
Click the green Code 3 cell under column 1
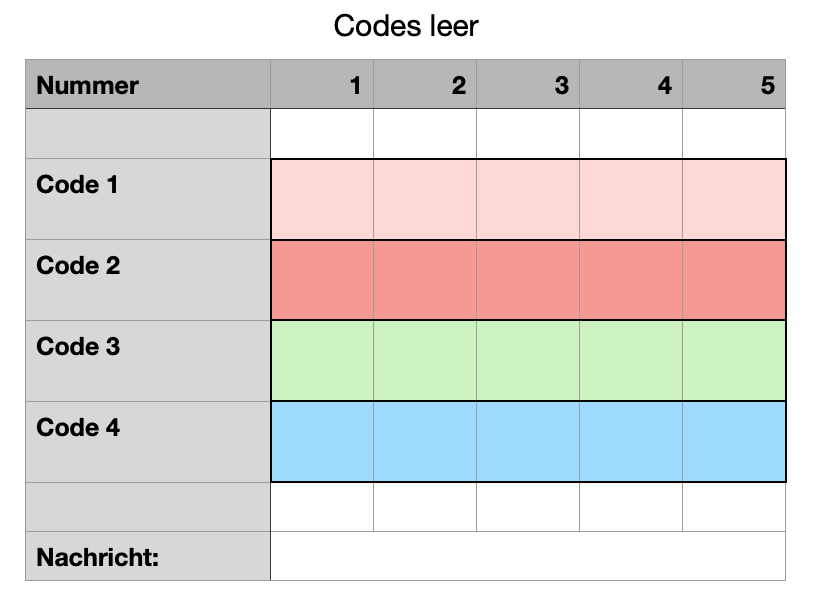[322, 361]
